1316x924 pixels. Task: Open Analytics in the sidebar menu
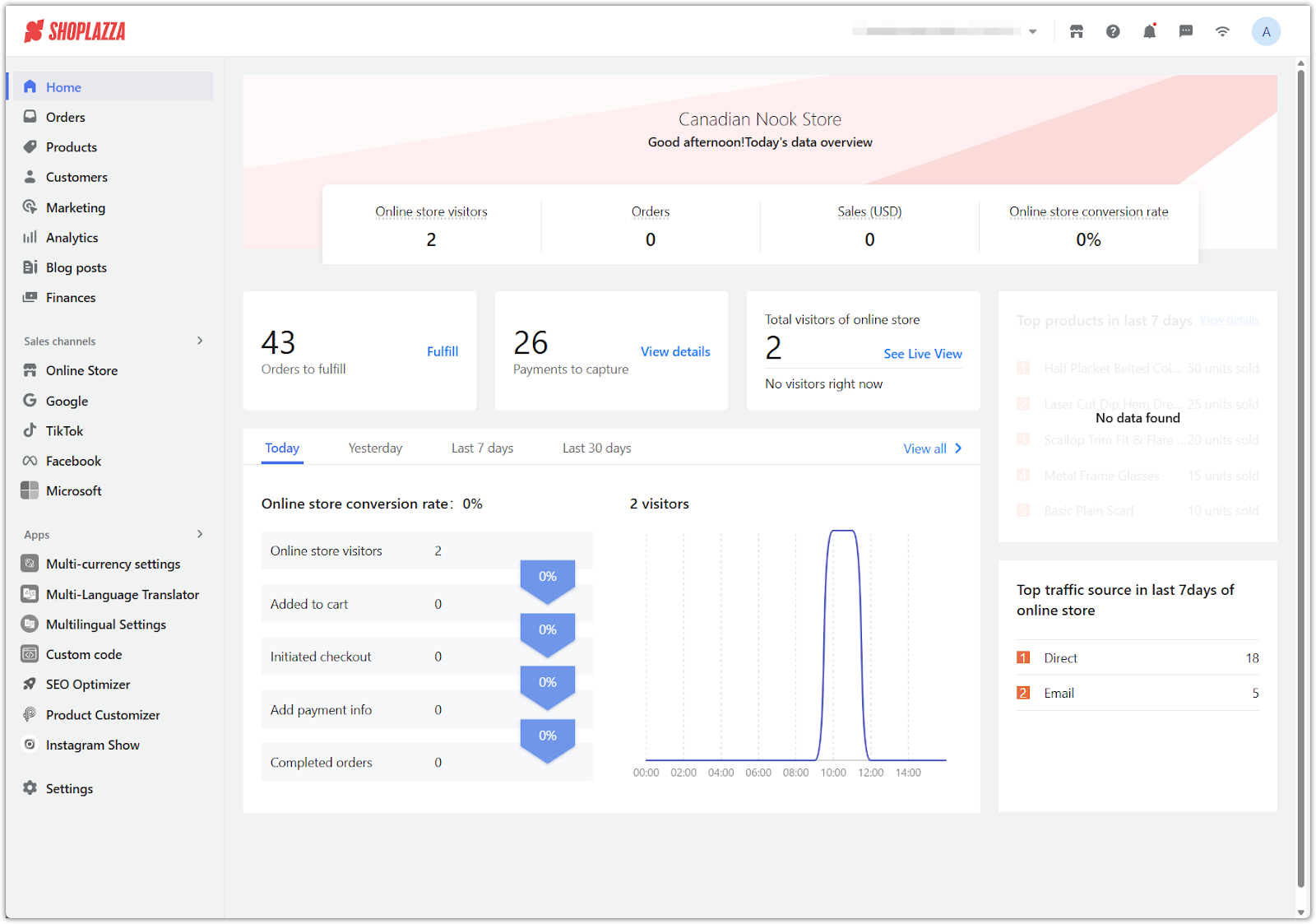click(113, 237)
